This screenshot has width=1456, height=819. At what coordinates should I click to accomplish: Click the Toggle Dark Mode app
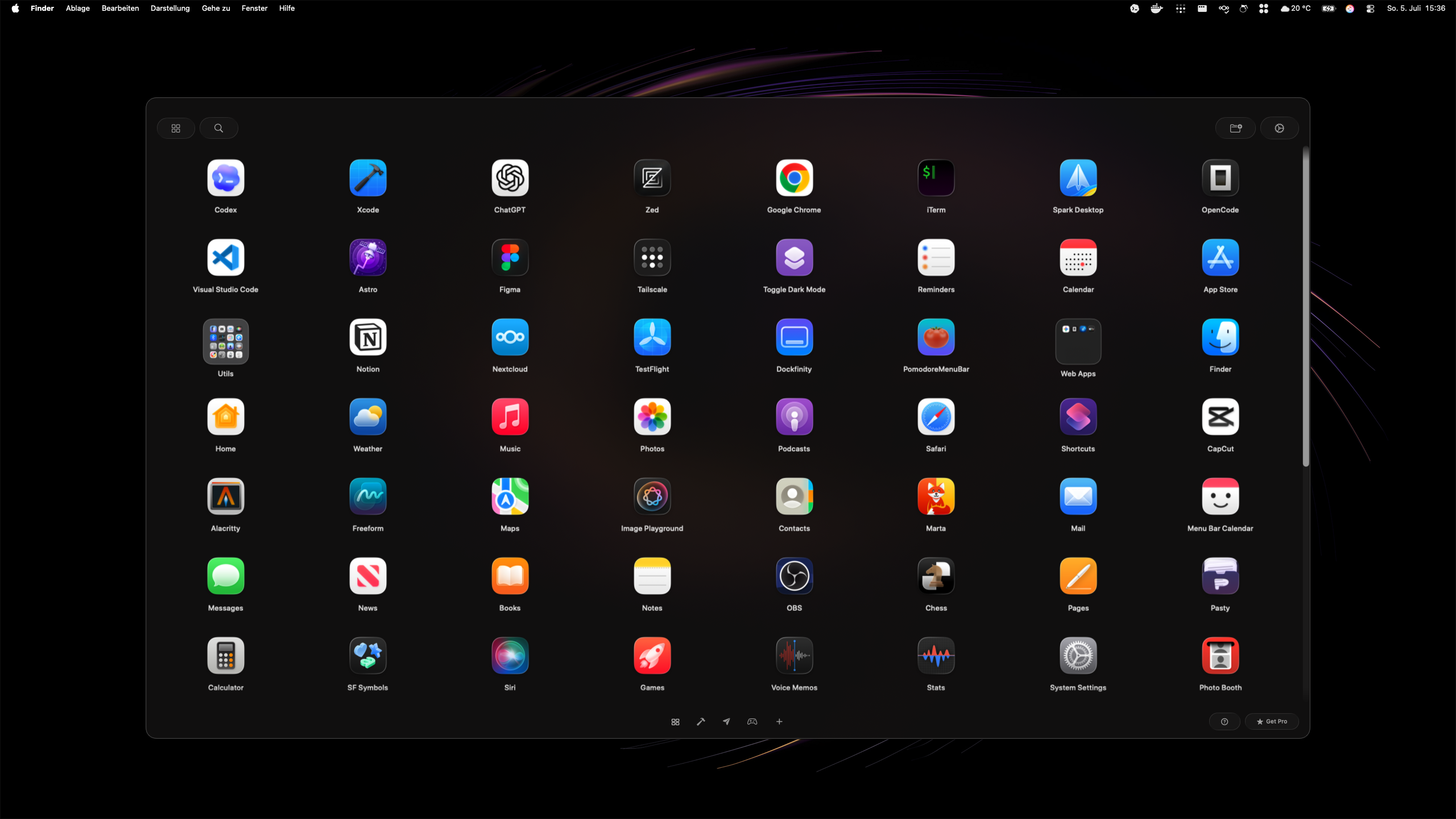pos(794,258)
